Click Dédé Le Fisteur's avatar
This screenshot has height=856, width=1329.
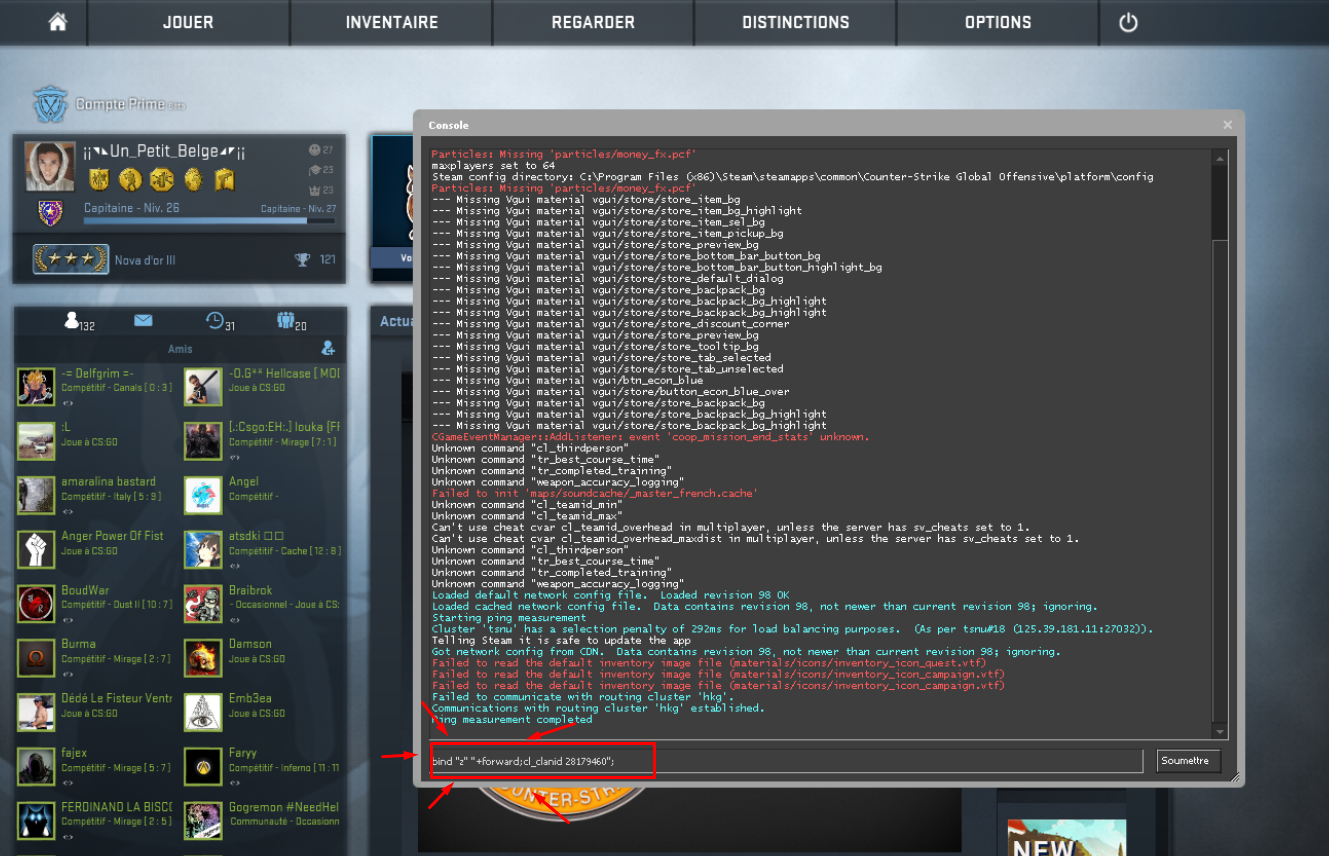coord(36,712)
